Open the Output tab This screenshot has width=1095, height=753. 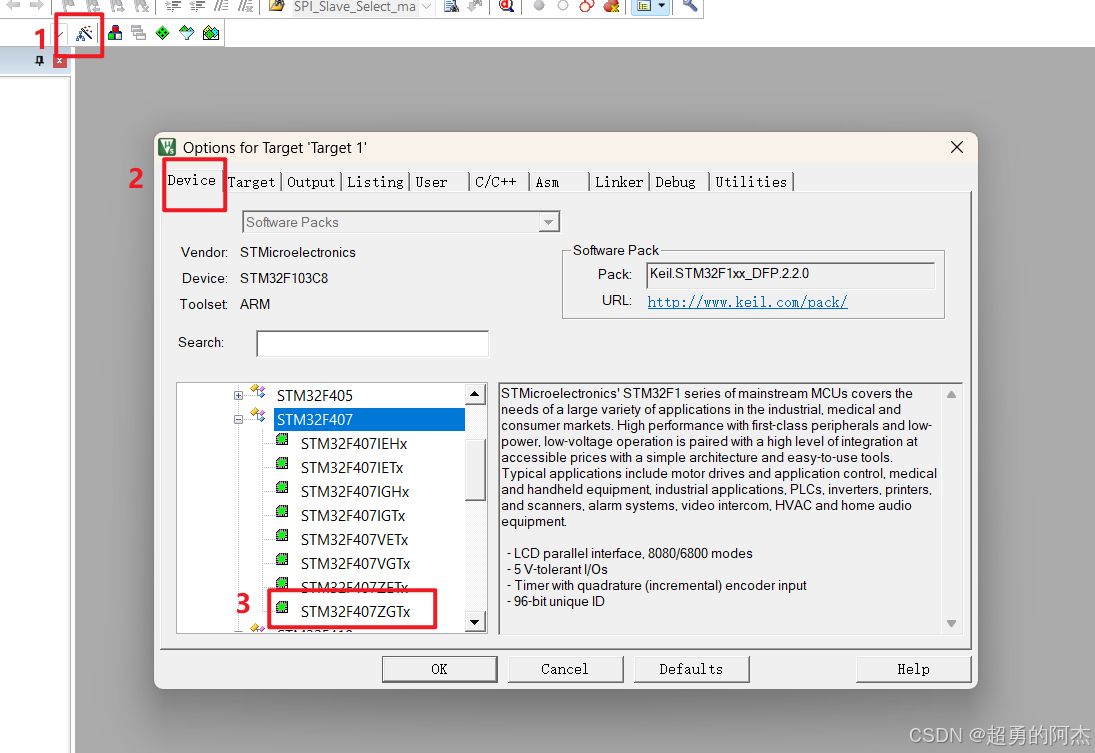(x=311, y=182)
